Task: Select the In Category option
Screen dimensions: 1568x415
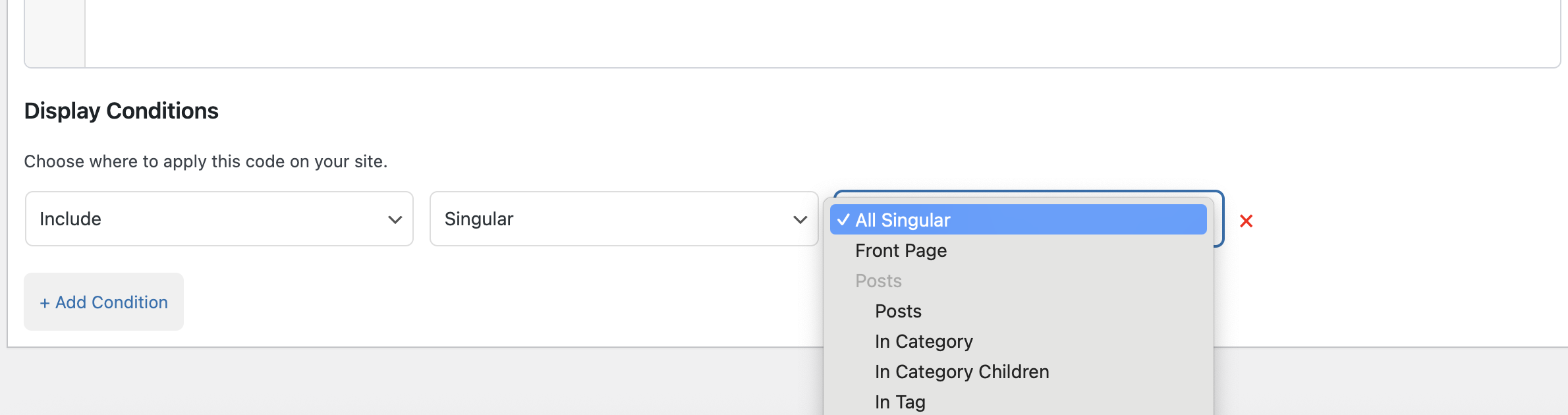Action: coord(924,342)
